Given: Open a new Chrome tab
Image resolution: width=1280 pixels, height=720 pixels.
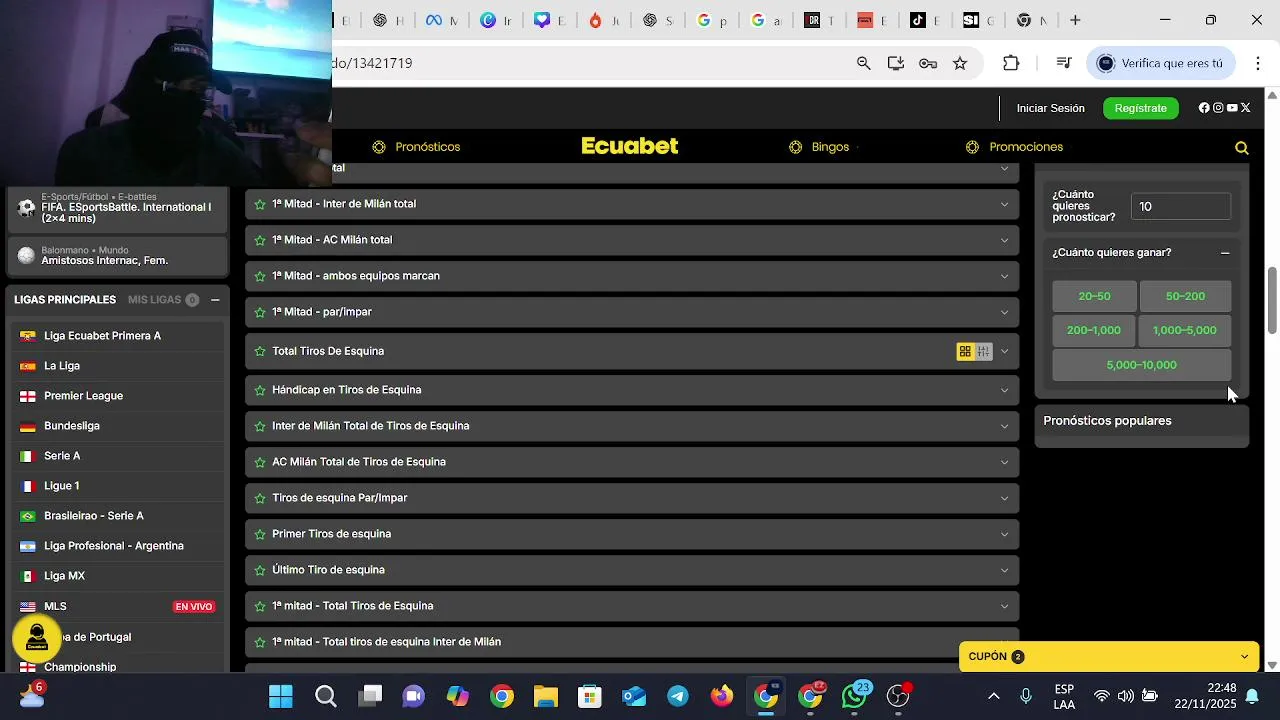Looking at the screenshot, I should (x=1075, y=20).
